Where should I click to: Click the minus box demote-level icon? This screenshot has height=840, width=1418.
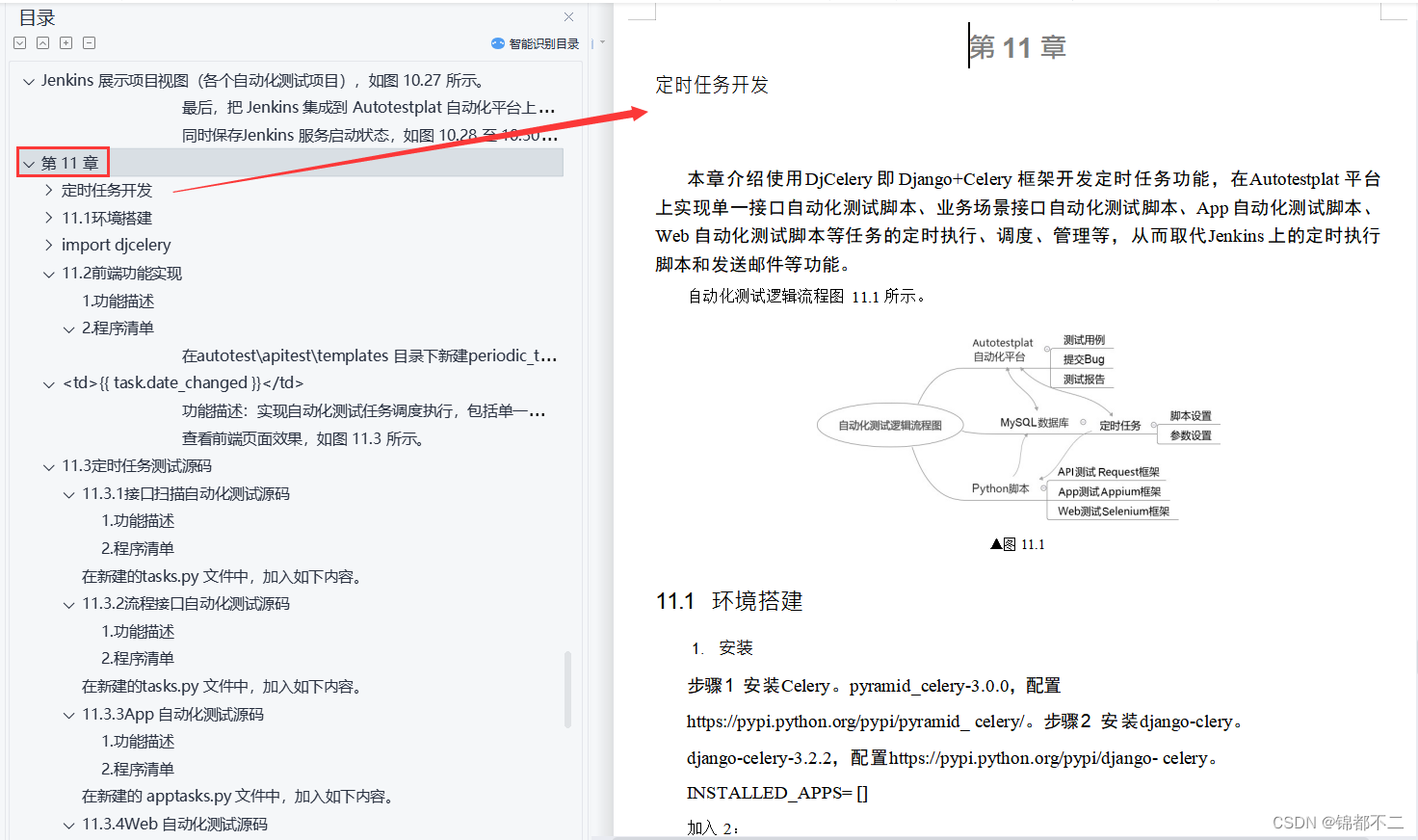(89, 42)
